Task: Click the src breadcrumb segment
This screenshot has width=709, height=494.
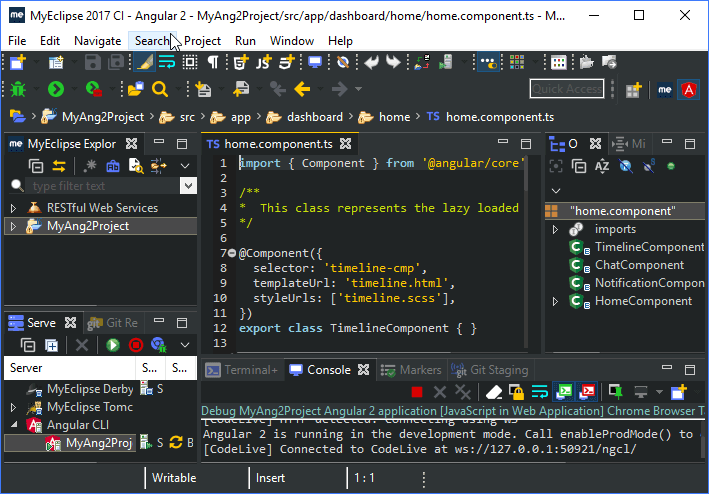Action: (x=187, y=117)
